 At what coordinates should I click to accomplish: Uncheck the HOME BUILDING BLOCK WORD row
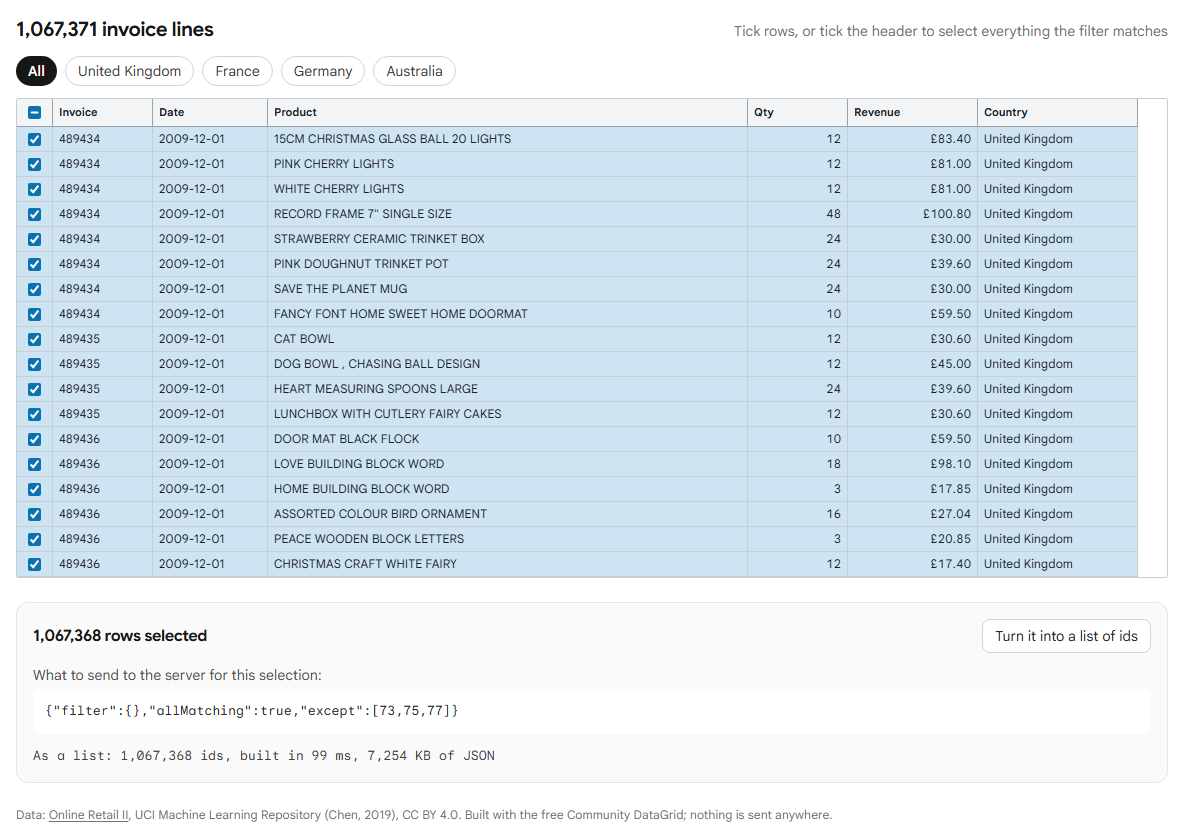tap(35, 488)
